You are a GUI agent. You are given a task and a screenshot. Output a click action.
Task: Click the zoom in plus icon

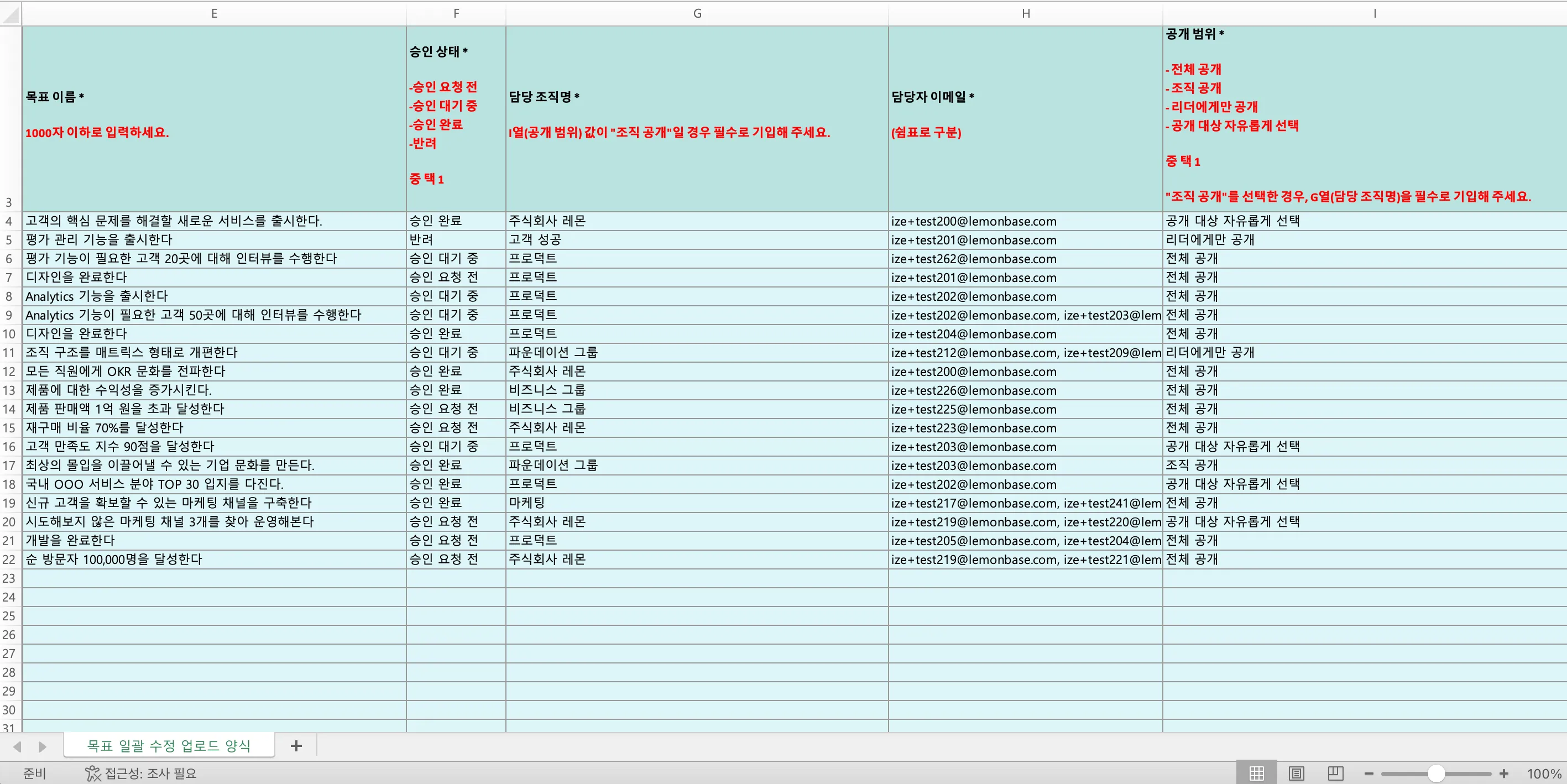point(1504,773)
